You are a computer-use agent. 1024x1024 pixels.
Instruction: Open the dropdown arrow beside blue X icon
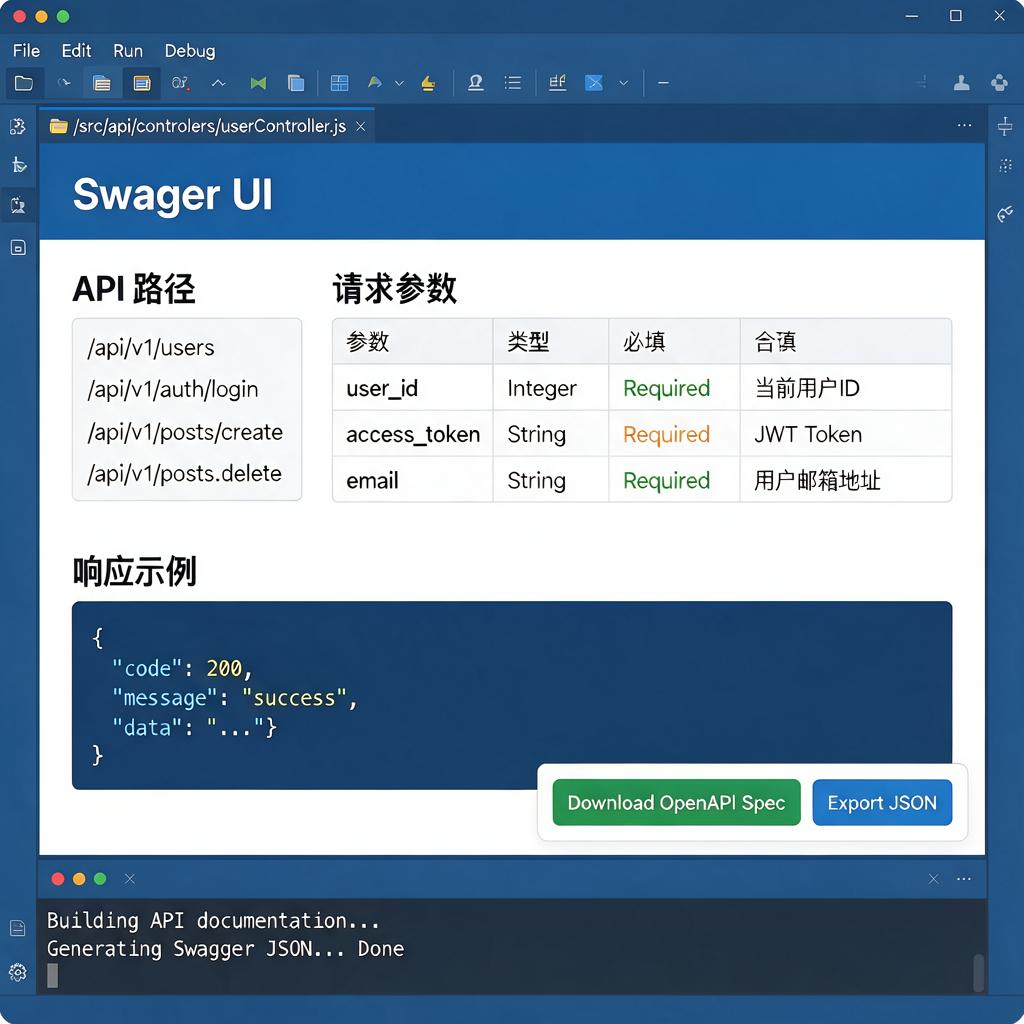coord(624,83)
